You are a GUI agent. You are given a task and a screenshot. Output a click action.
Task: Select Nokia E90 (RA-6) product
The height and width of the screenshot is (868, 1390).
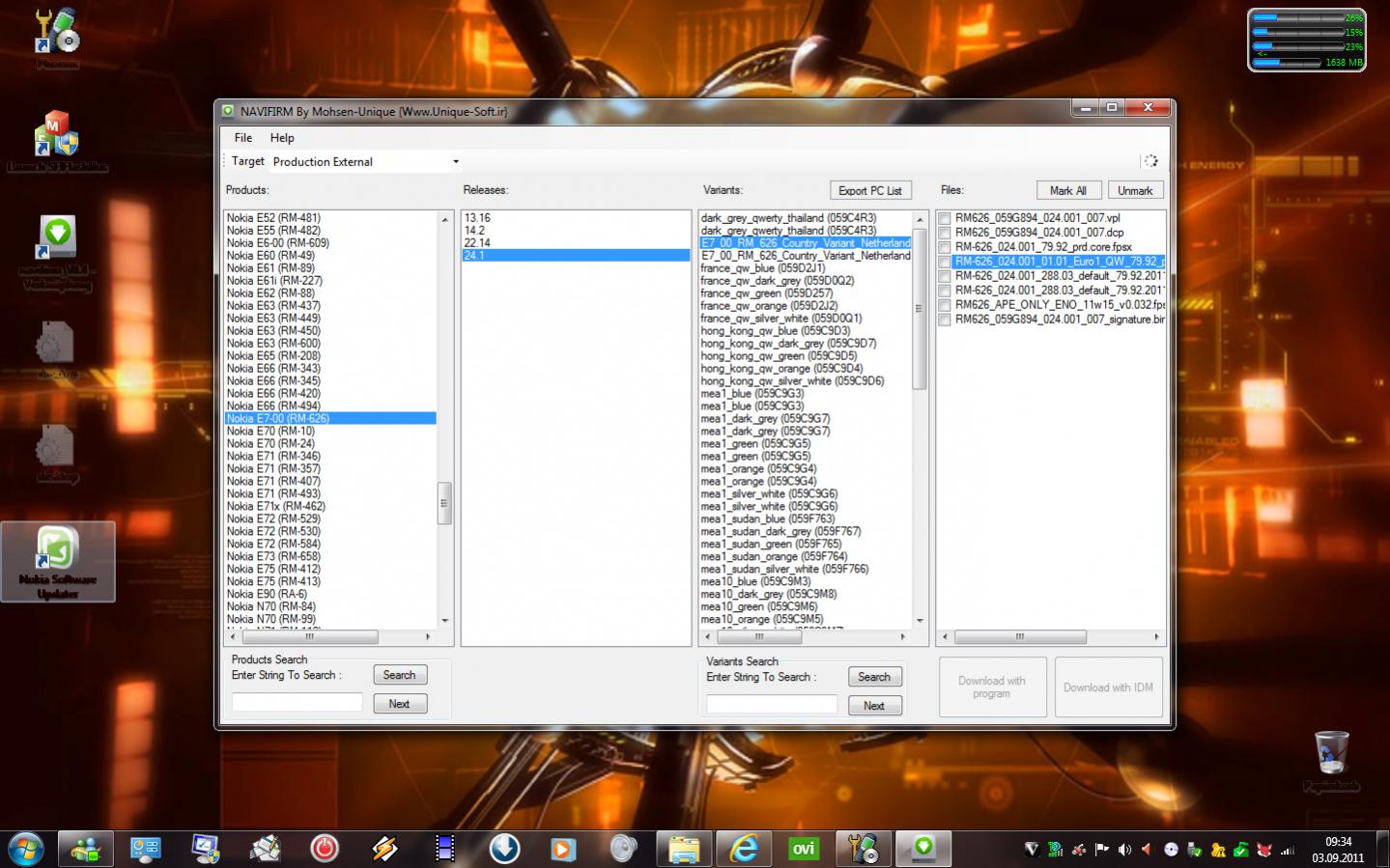330,595
